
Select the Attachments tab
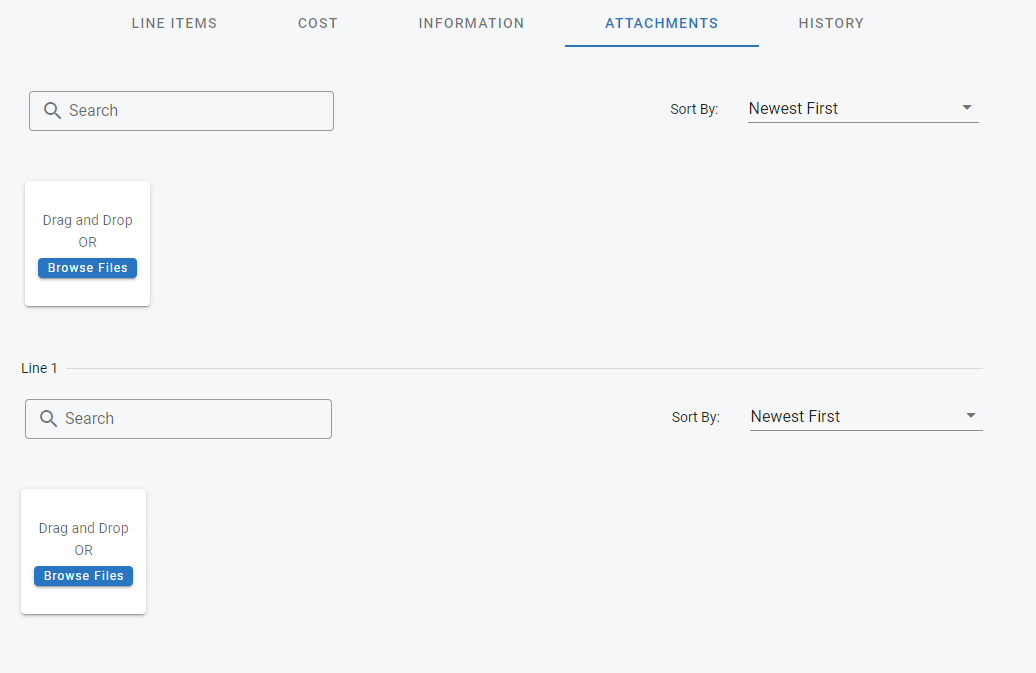click(661, 23)
